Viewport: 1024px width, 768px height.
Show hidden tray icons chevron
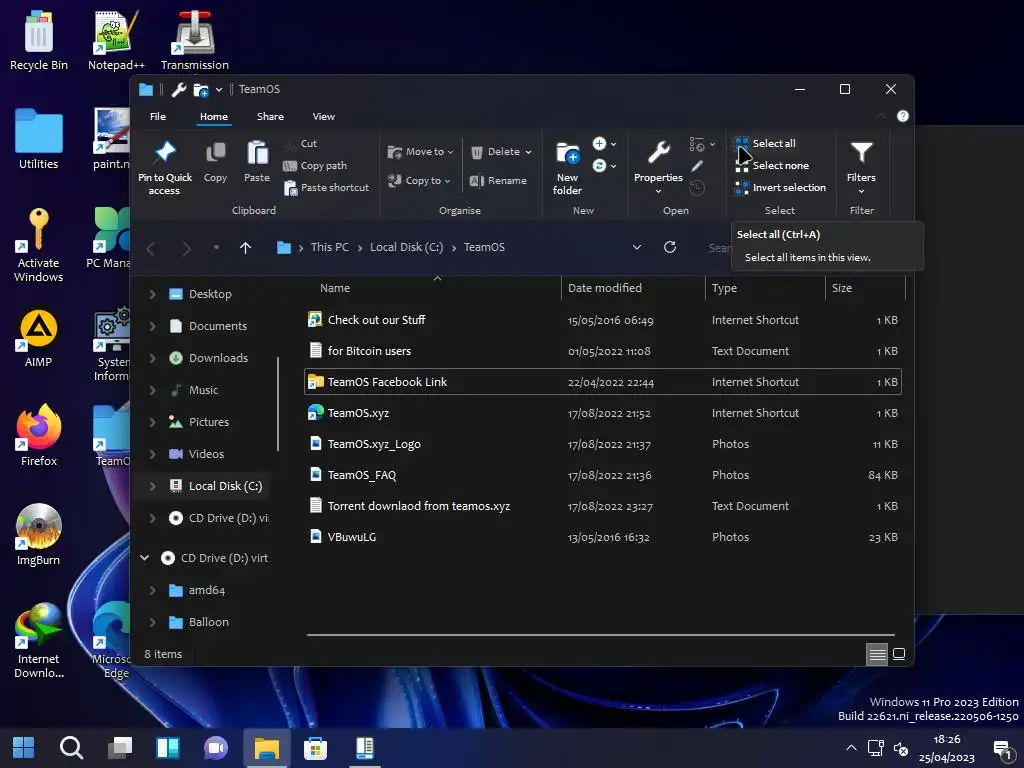(x=851, y=748)
